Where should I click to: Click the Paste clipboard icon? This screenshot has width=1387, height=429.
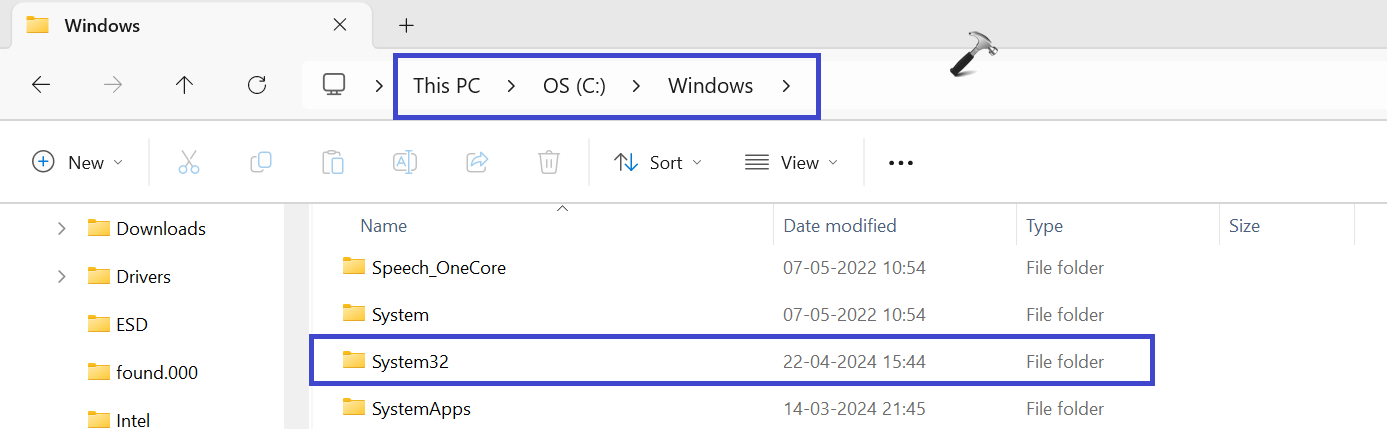[333, 162]
